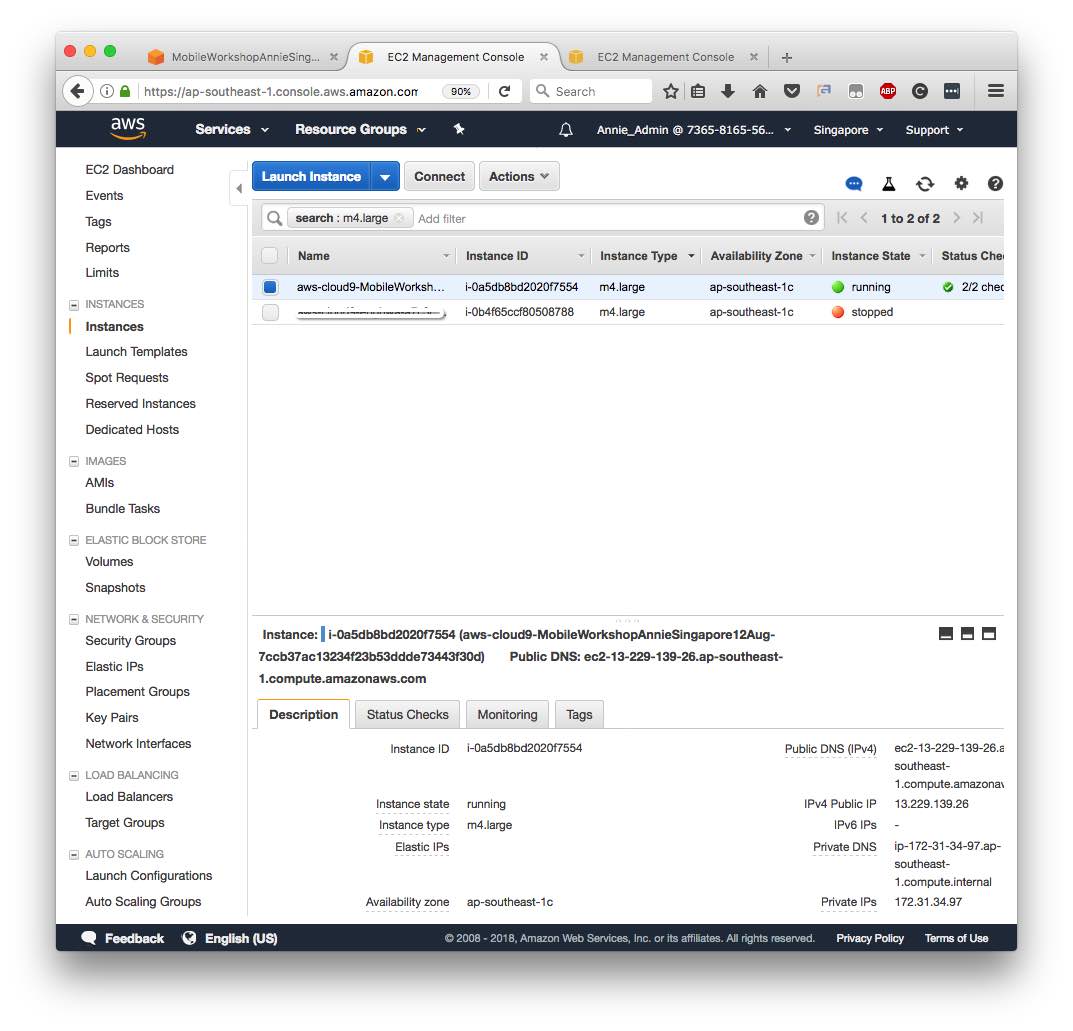Select the Description tab

[x=303, y=714]
